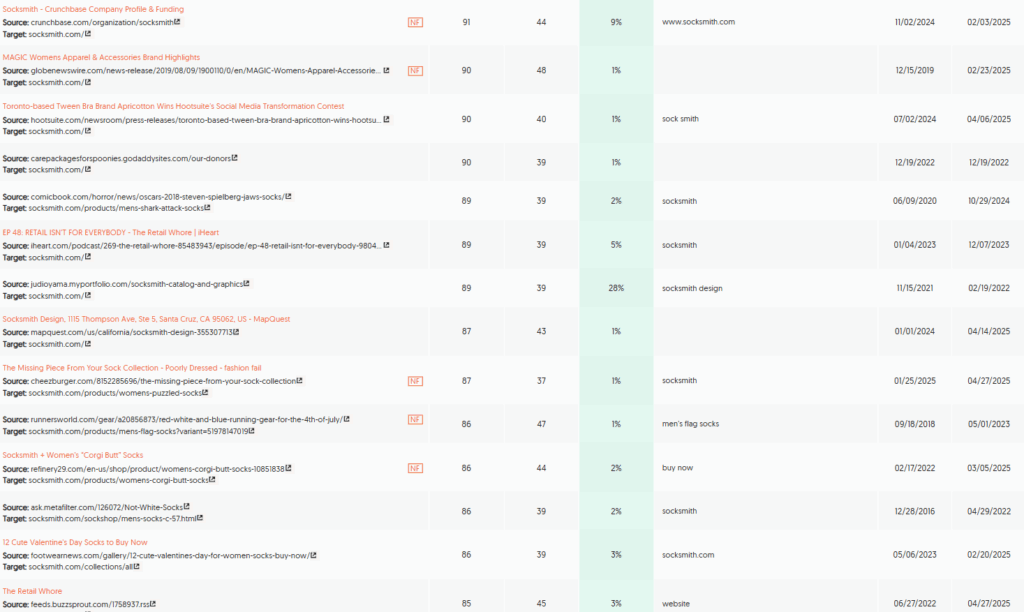Click target external icon in MapQuest row
Viewport: 1024px width, 612px height.
88,344
